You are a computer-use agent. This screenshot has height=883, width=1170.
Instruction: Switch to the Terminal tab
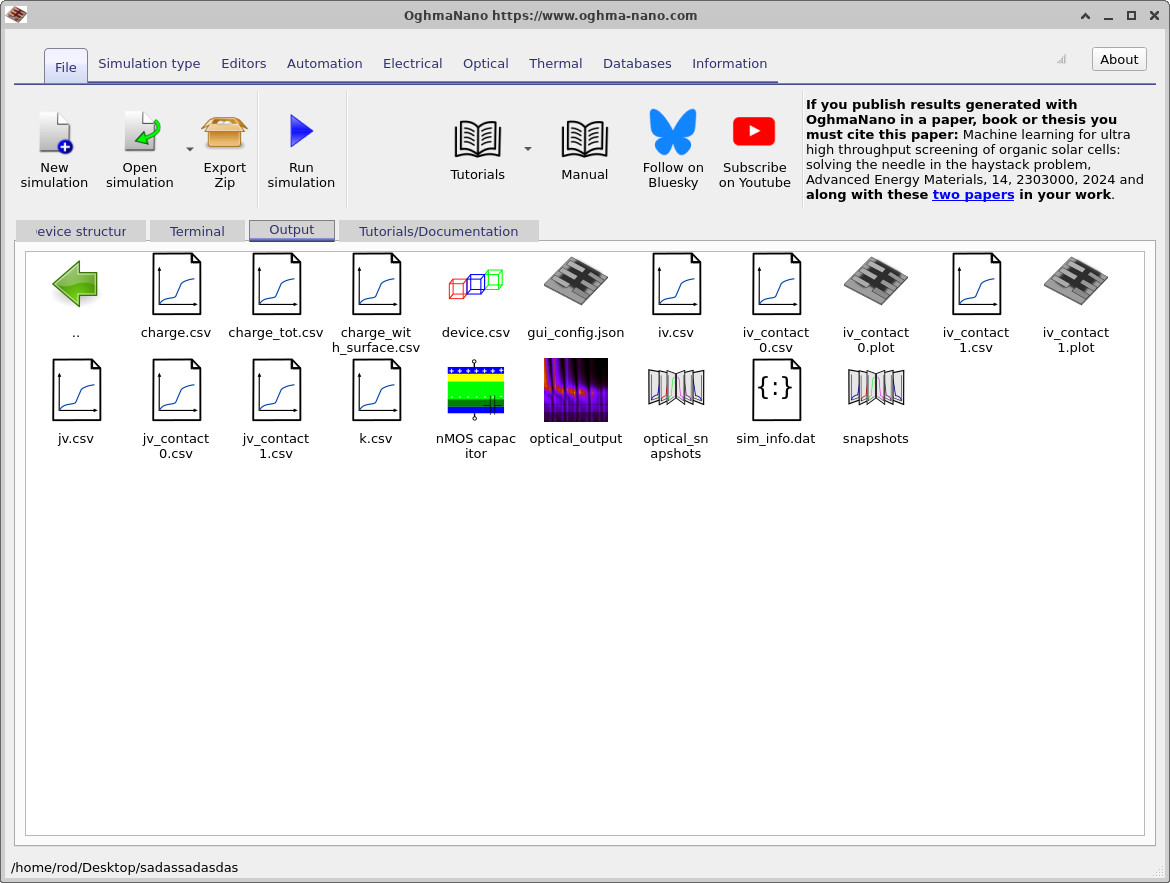pos(196,230)
